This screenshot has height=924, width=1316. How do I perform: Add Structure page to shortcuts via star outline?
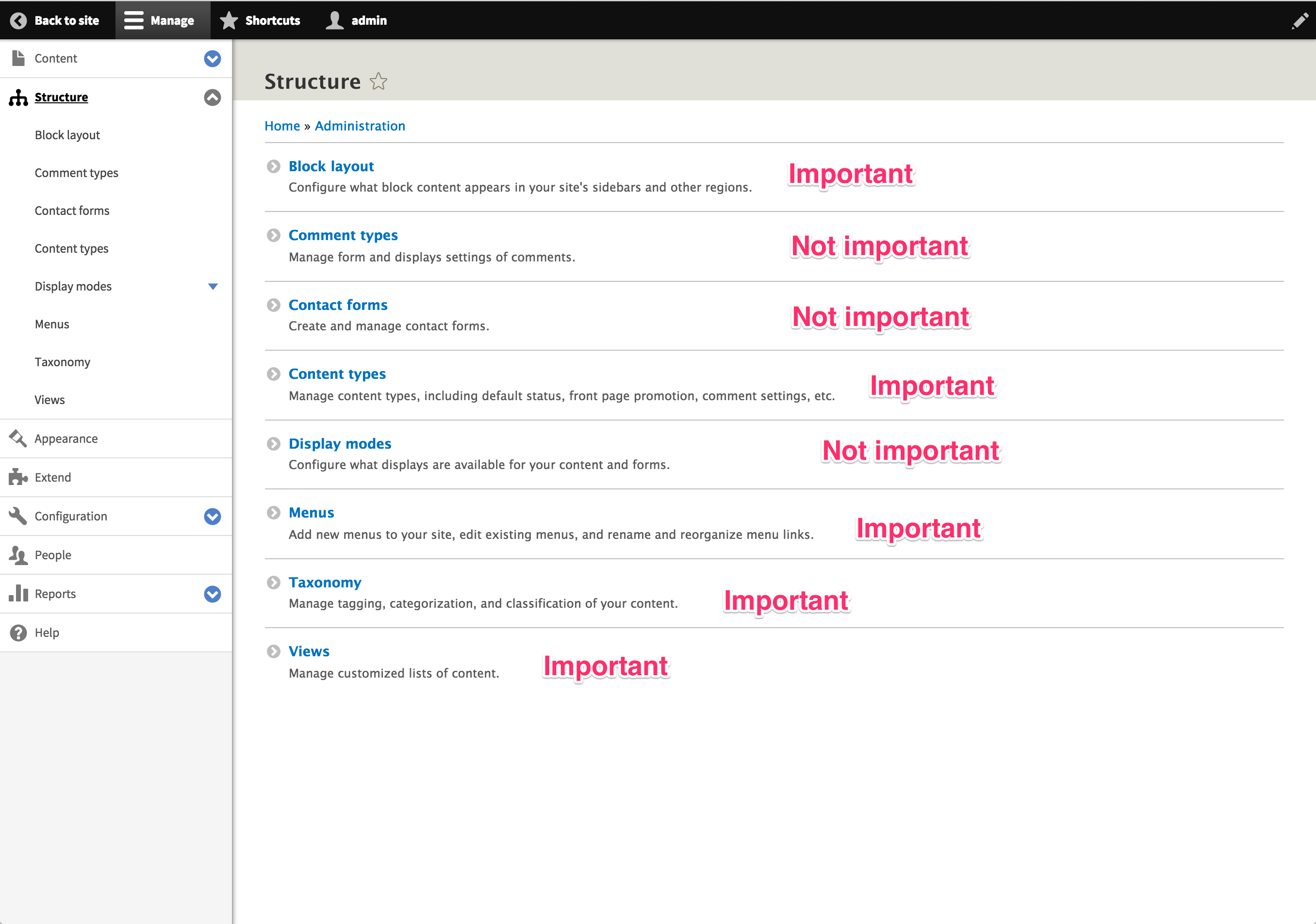[x=378, y=81]
